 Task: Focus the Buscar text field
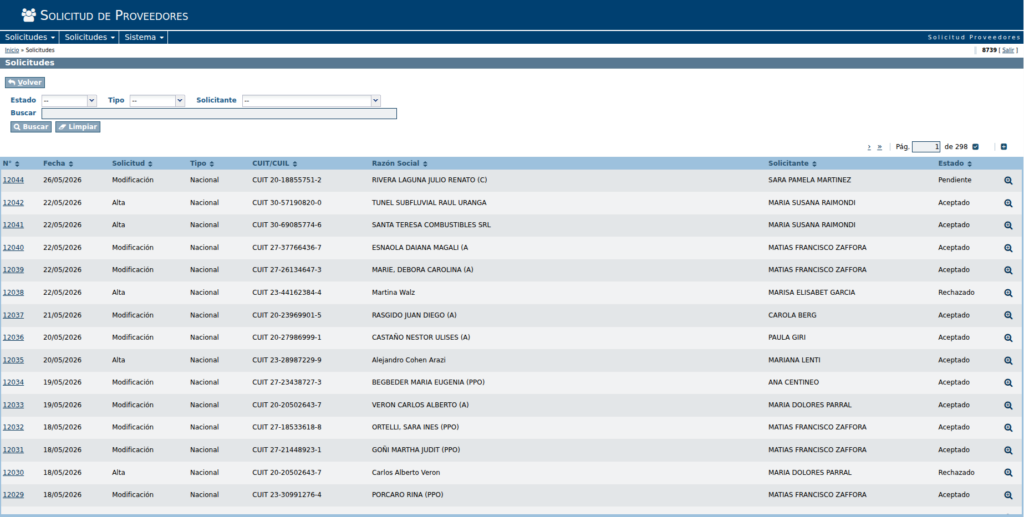coord(219,114)
